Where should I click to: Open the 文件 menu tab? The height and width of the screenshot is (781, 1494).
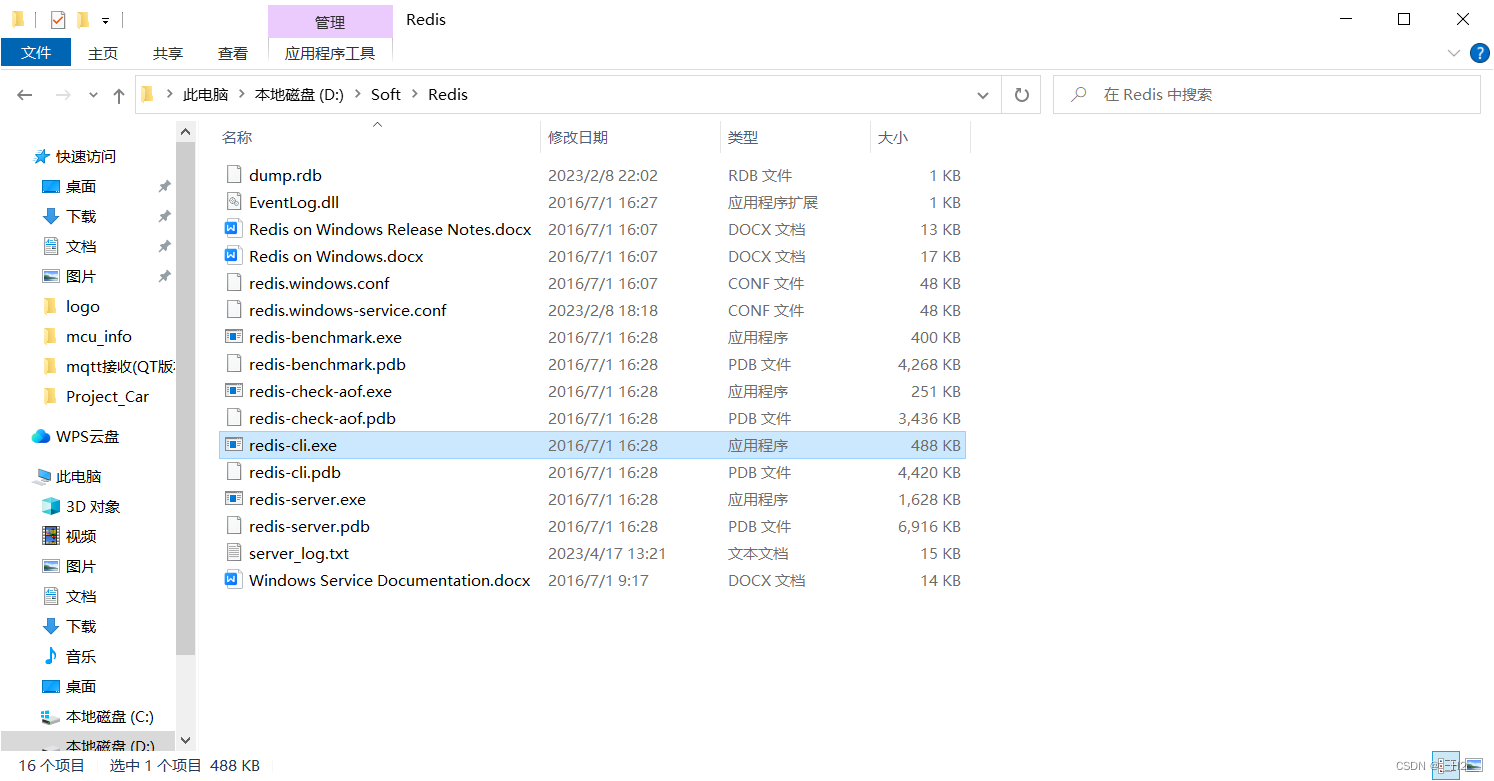point(36,53)
